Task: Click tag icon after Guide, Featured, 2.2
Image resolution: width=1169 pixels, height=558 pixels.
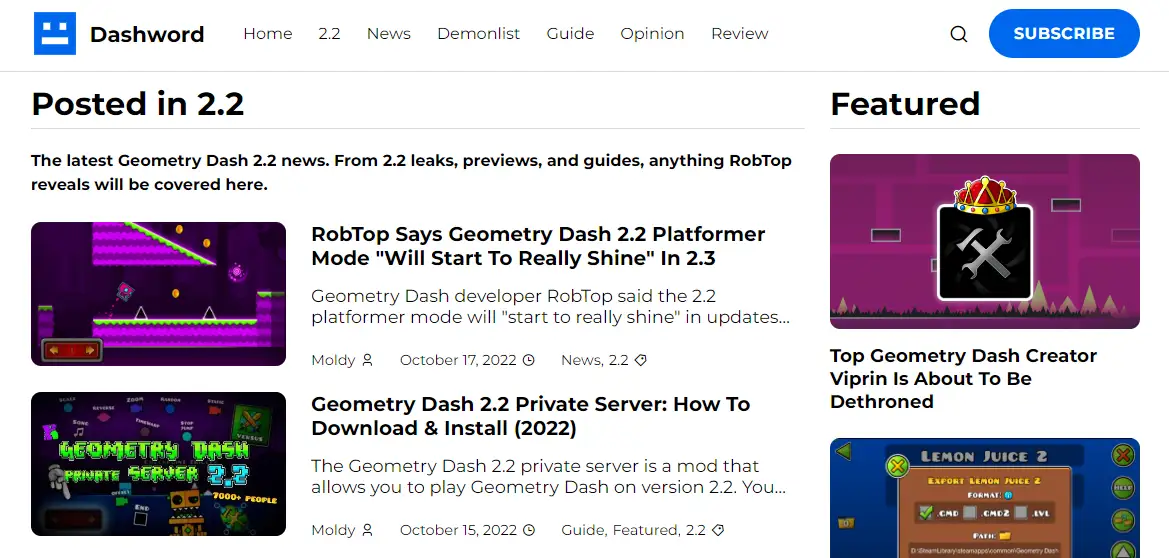Action: click(717, 530)
